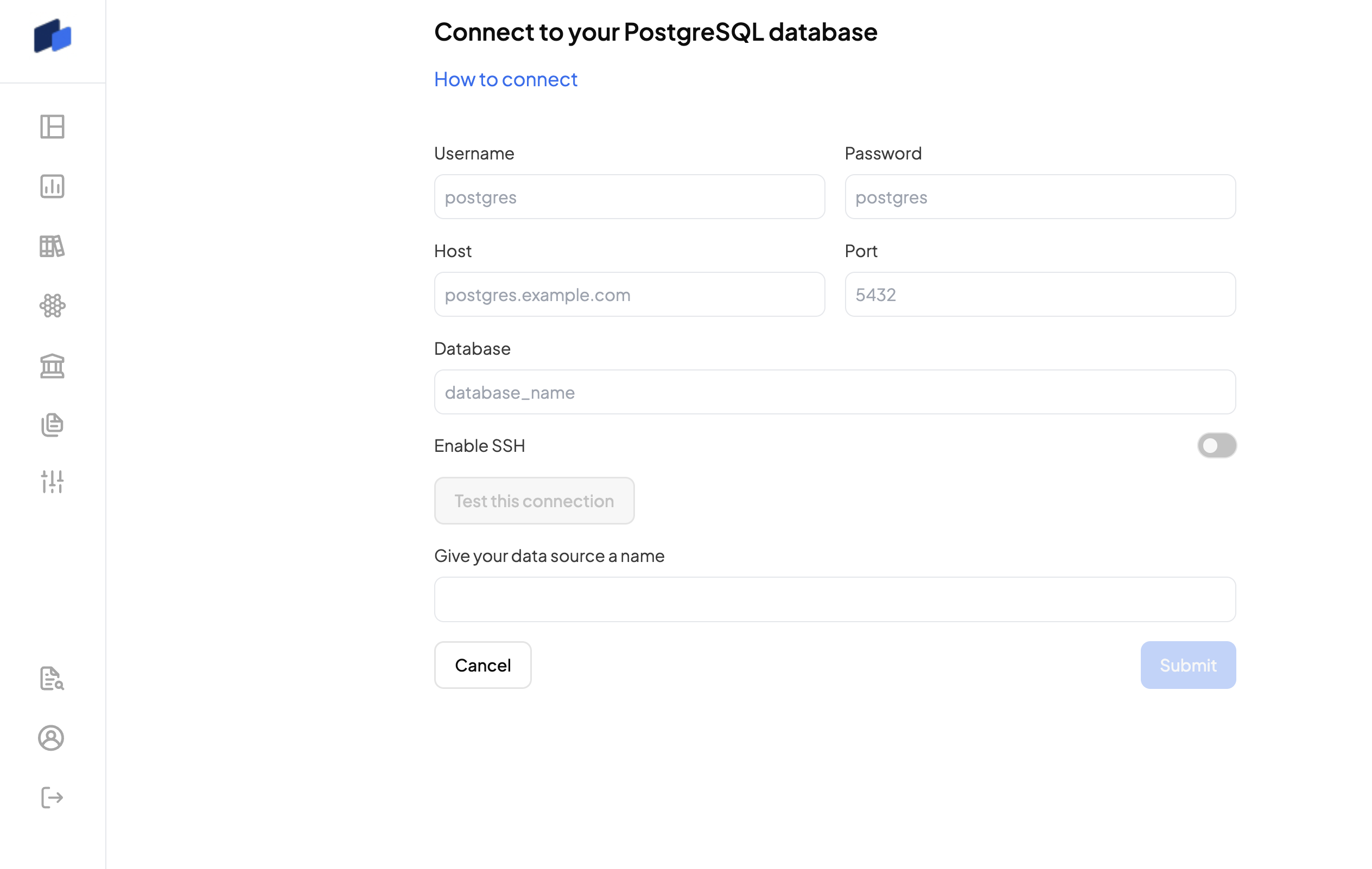Open the user profile sidebar icon
The height and width of the screenshot is (869, 1372).
[x=51, y=738]
